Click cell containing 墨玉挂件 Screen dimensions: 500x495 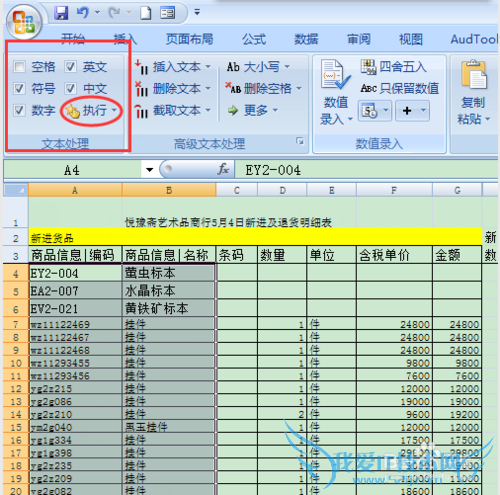(x=169, y=427)
